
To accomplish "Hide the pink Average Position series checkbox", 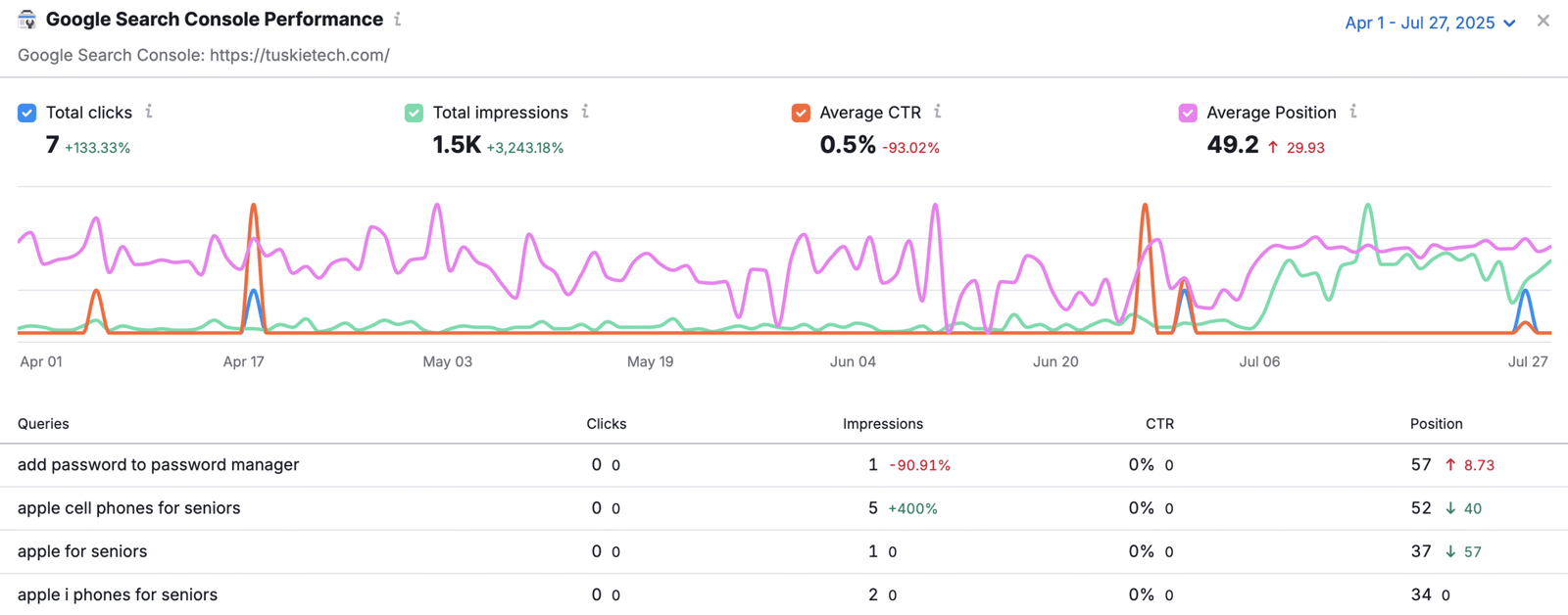I will point(1188,113).
